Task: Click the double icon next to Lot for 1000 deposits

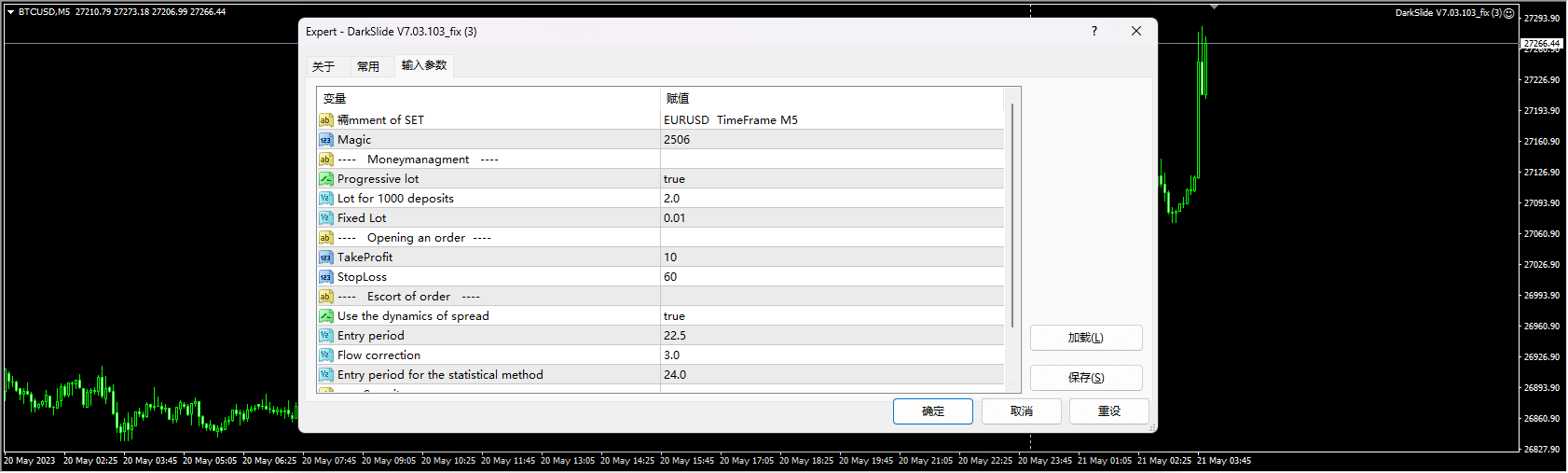Action: point(325,199)
